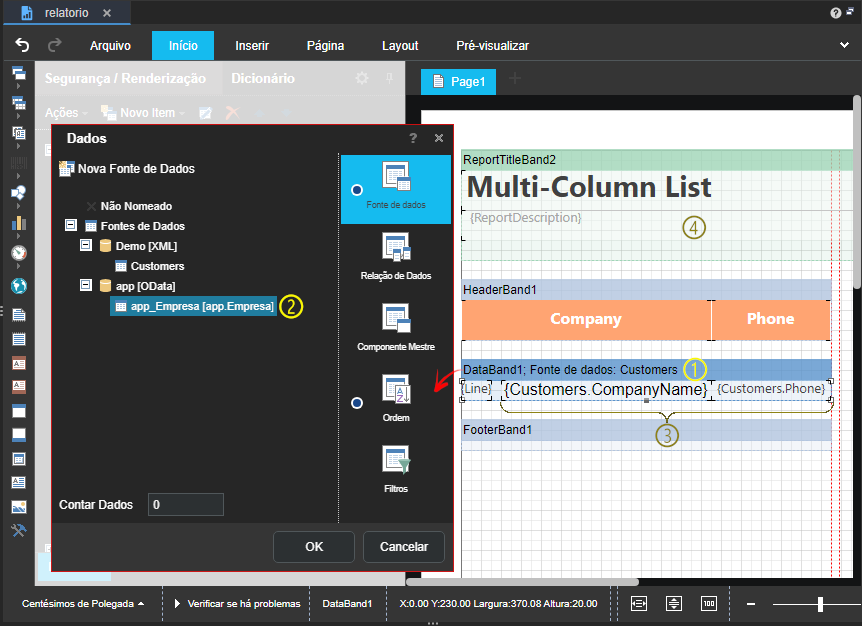The height and width of the screenshot is (626, 862).
Task: Switch to the Dicionário panel tab
Action: click(263, 78)
